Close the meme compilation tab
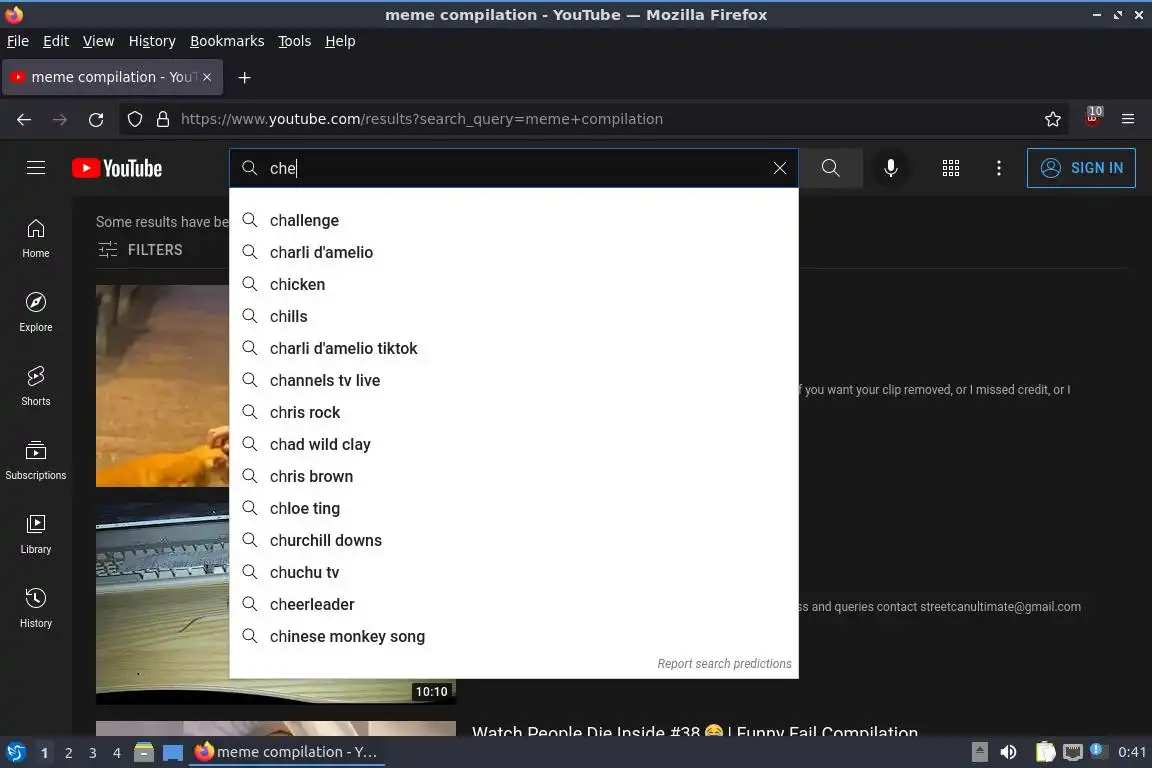This screenshot has width=1152, height=768. [207, 77]
